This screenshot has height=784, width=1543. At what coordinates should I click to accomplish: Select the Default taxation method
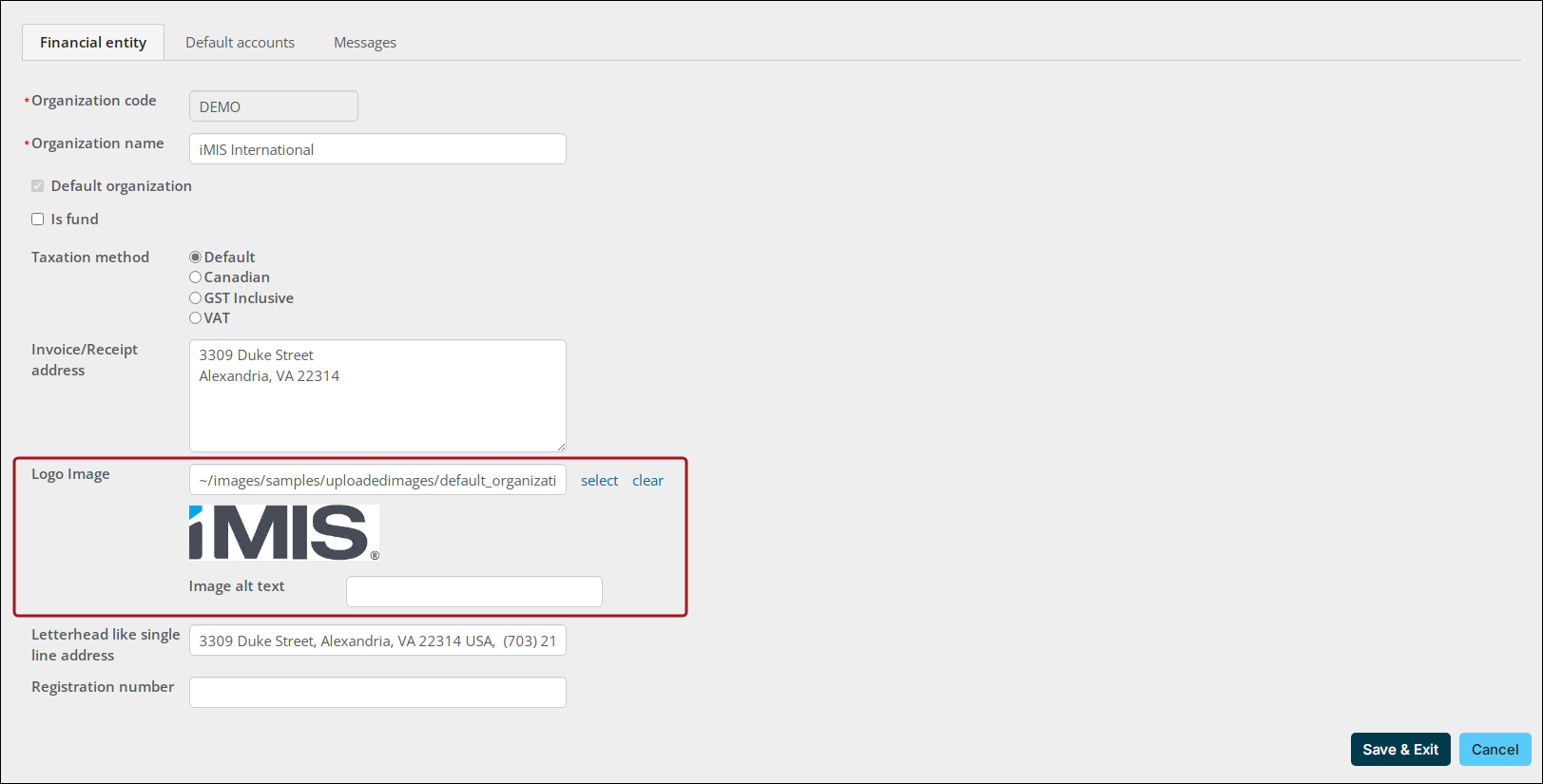[195, 258]
